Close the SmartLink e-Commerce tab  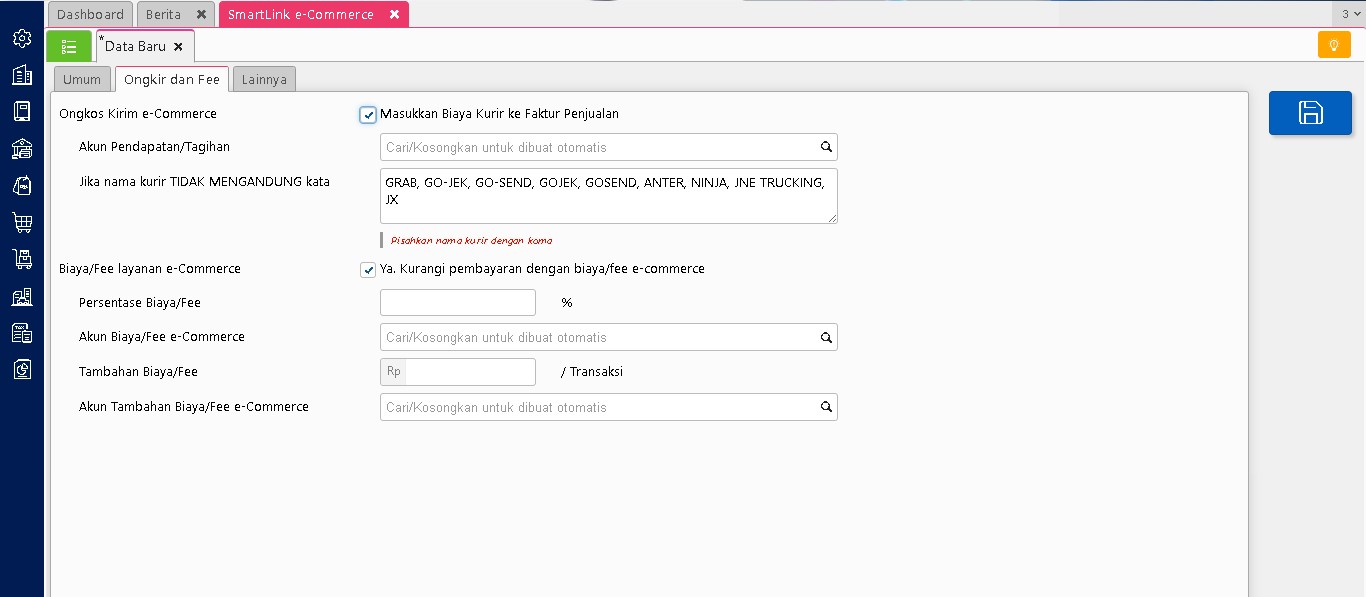pyautogui.click(x=394, y=15)
